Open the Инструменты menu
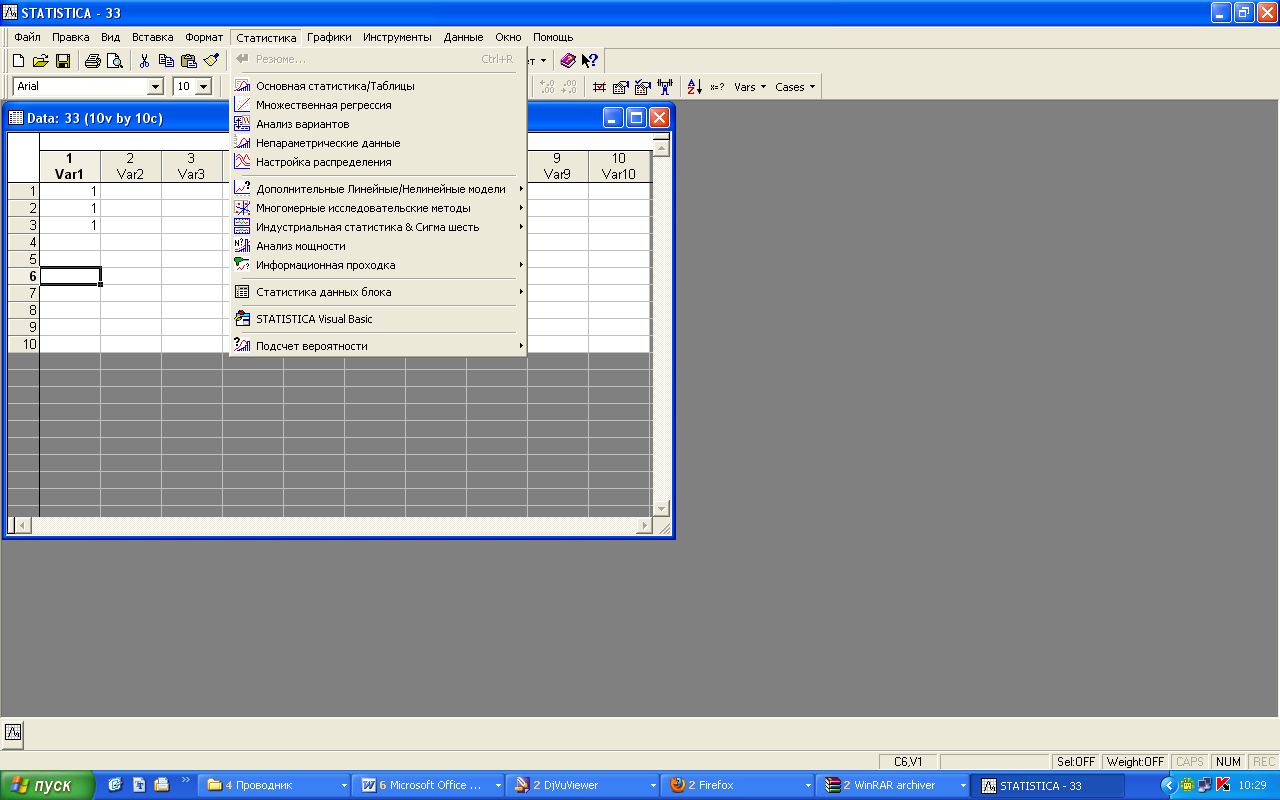Viewport: 1280px width, 800px height. click(x=397, y=37)
